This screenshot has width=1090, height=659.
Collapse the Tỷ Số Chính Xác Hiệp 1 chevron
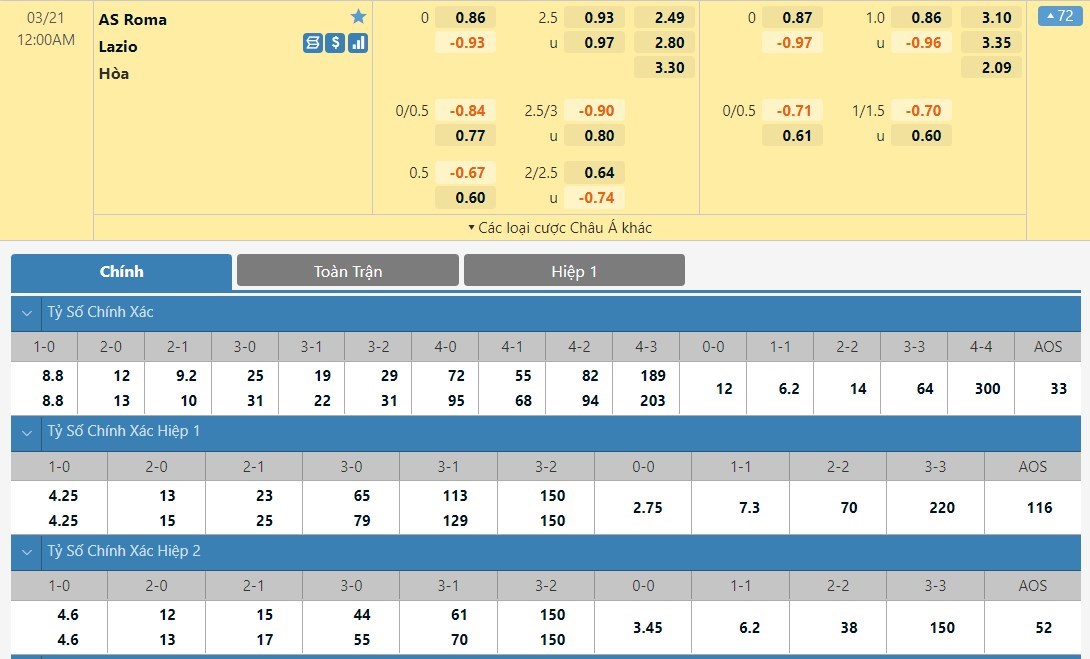tap(27, 432)
